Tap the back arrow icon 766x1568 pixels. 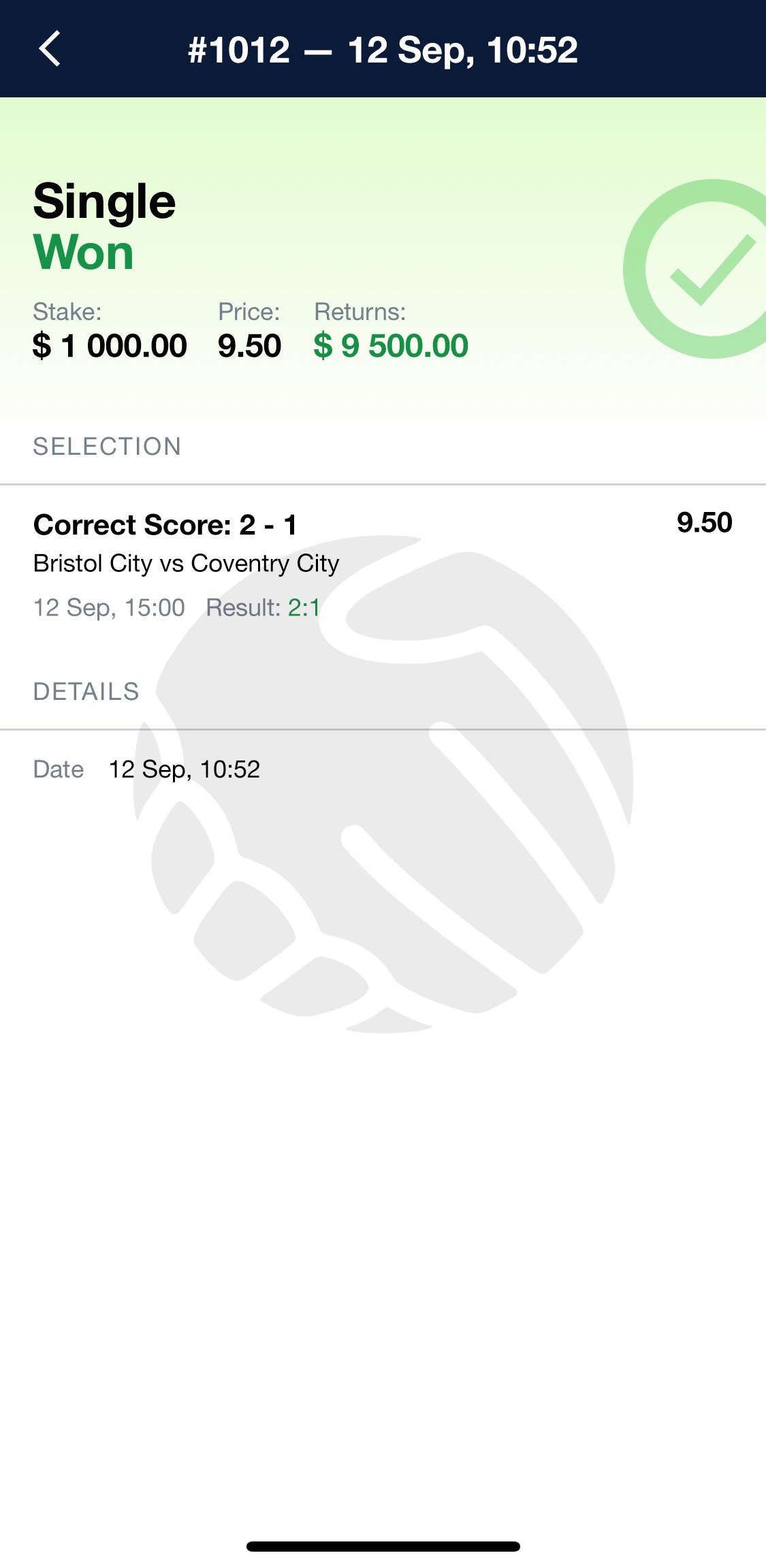coord(50,48)
